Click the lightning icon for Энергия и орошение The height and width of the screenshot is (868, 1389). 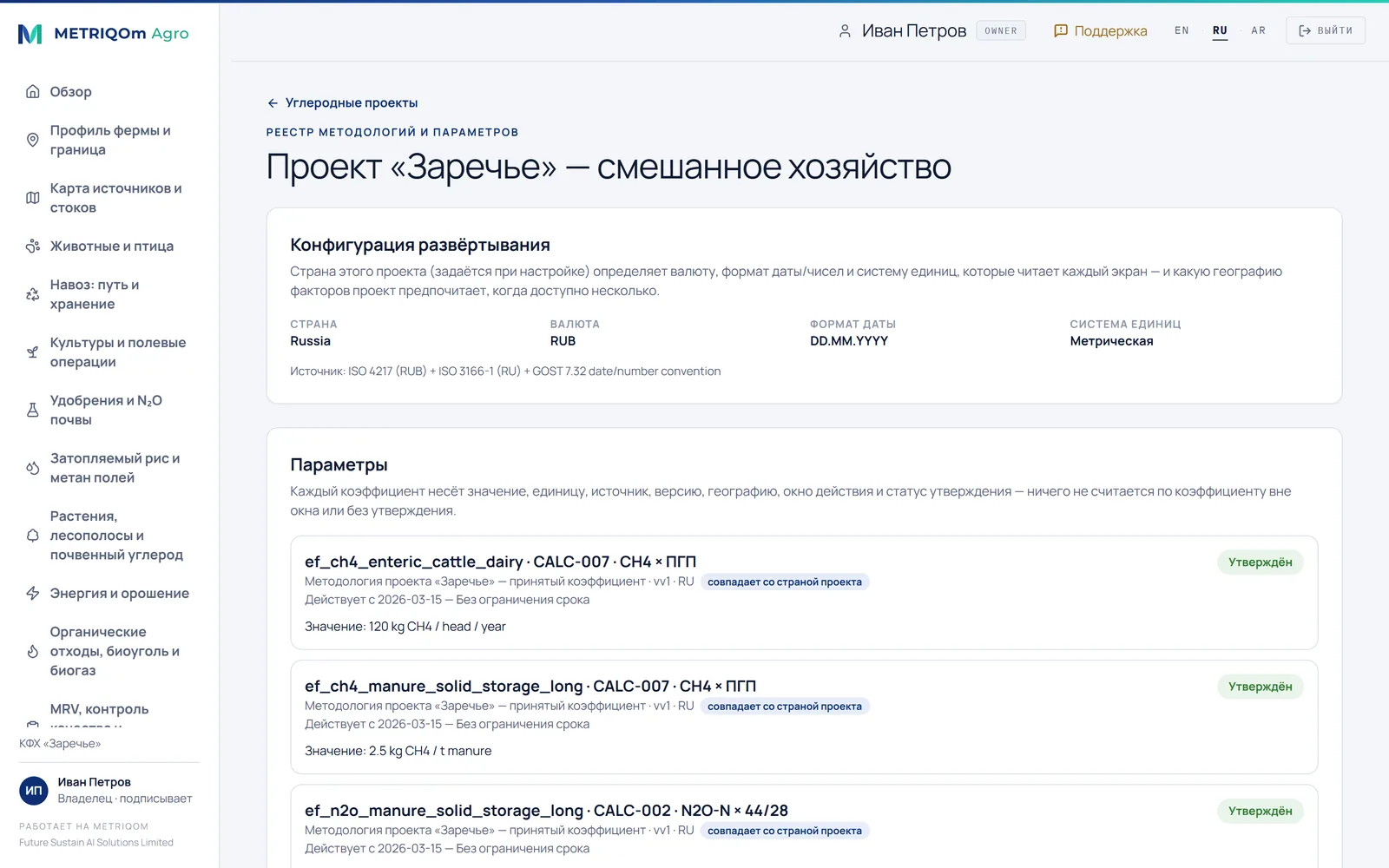click(33, 594)
